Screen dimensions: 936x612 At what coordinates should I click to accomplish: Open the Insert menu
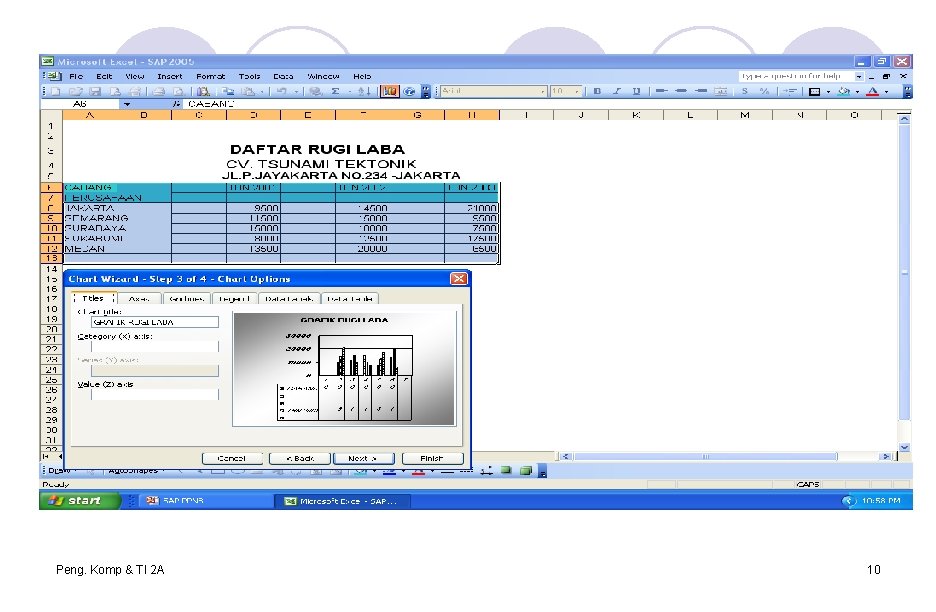(170, 76)
